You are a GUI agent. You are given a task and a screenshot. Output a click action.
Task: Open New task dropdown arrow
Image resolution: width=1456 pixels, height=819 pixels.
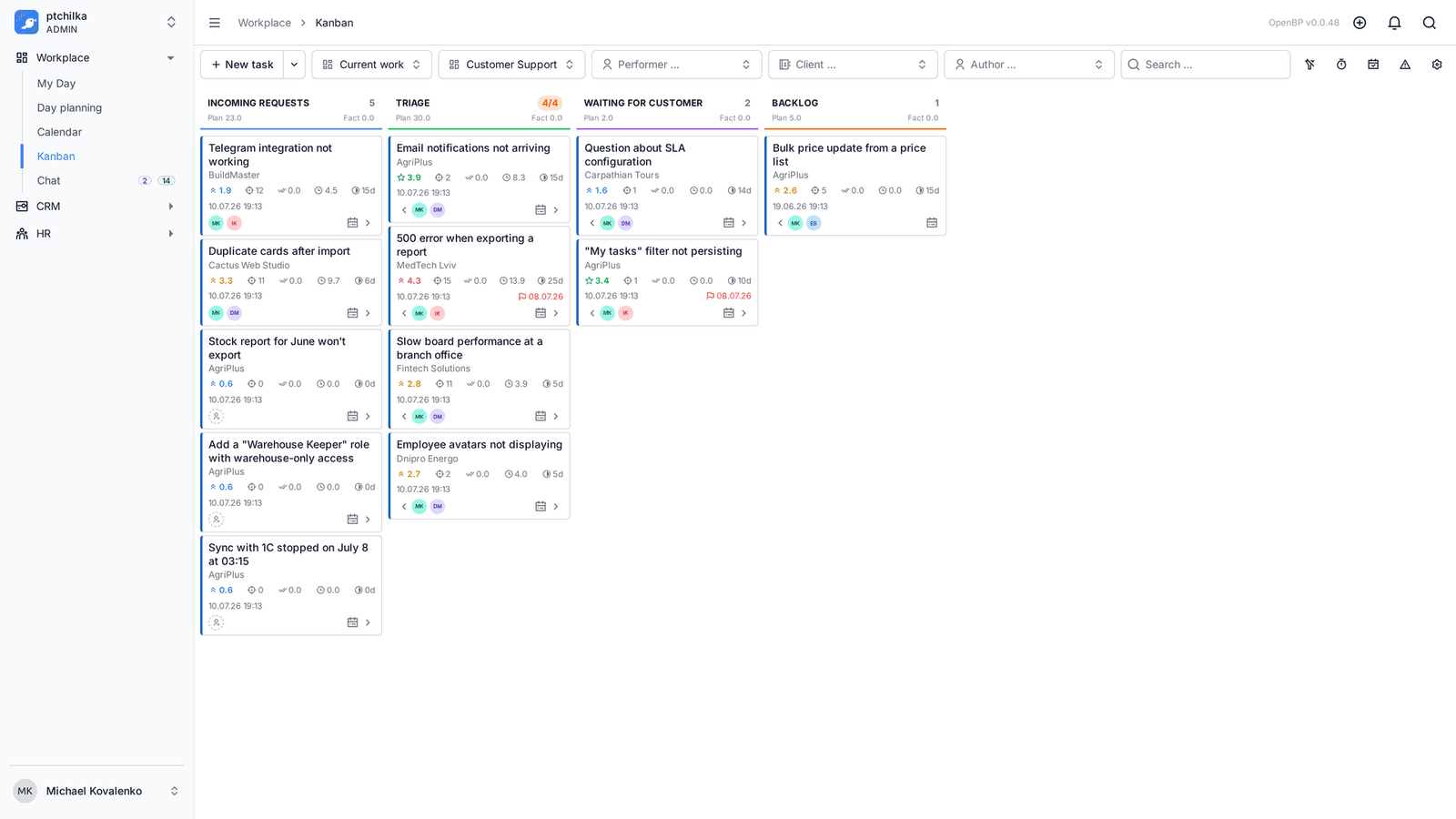coord(294,65)
